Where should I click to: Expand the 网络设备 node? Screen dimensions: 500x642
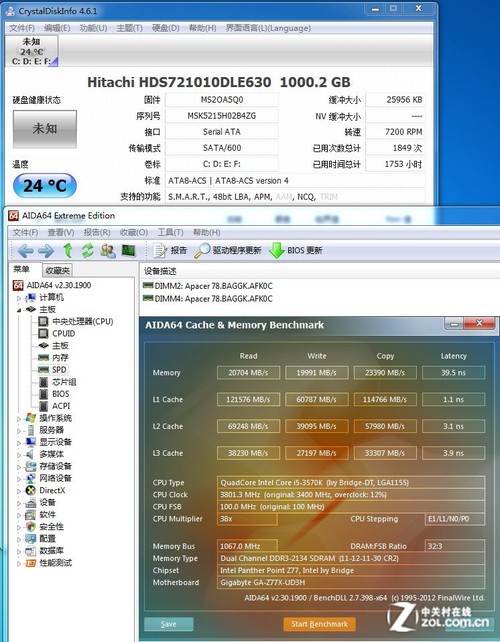click(19, 479)
